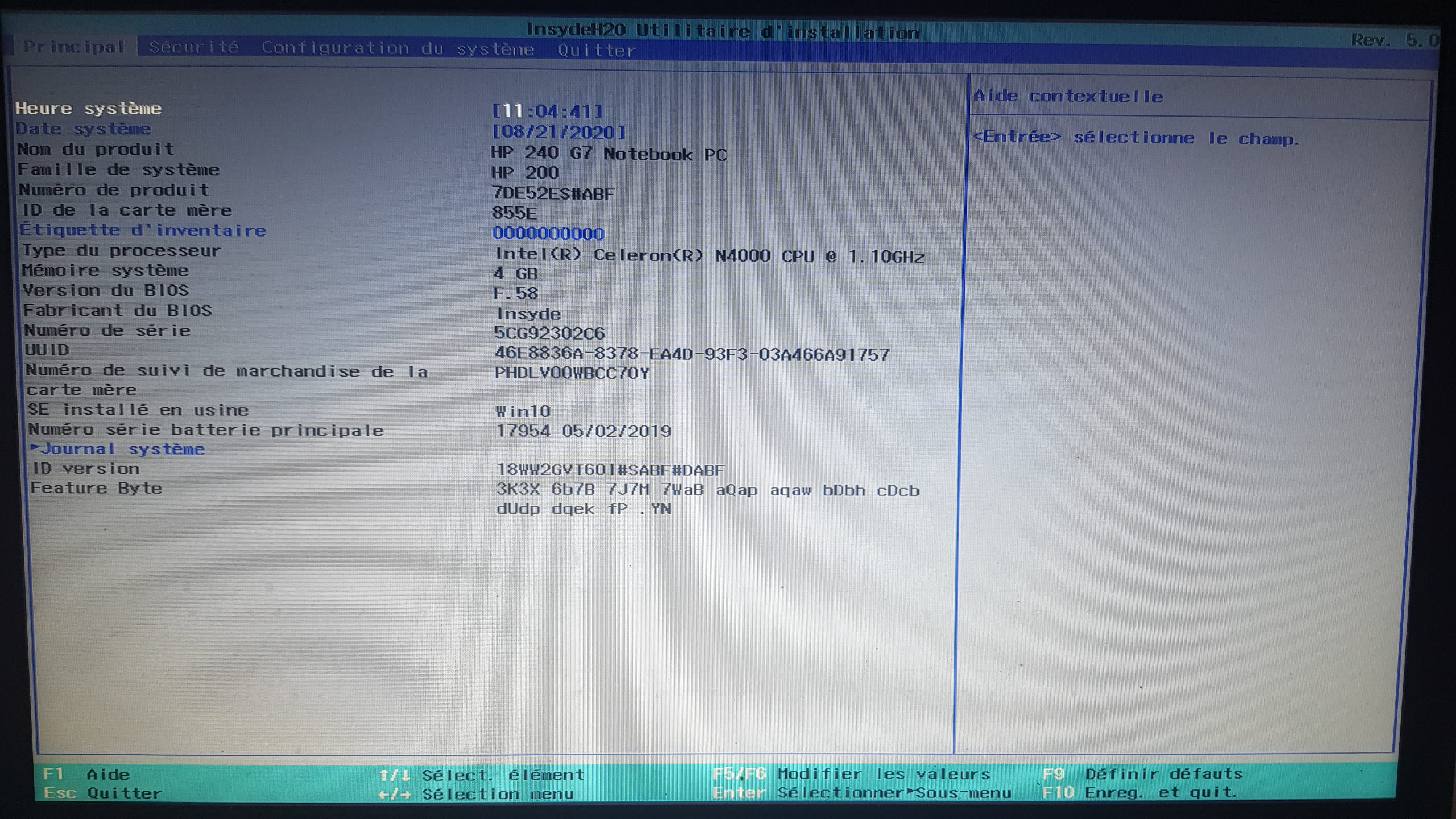Screen dimensions: 1456x819
Task: Click the 4 GB memory value
Action: coord(516,274)
